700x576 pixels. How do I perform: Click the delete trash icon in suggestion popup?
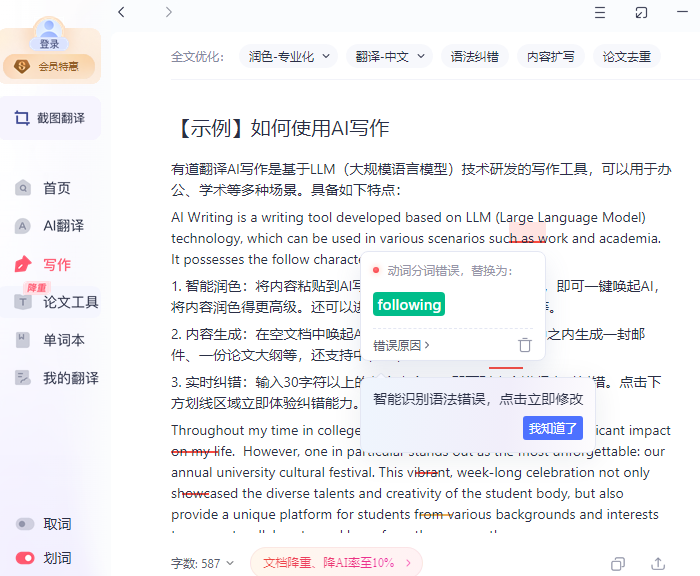pos(525,345)
